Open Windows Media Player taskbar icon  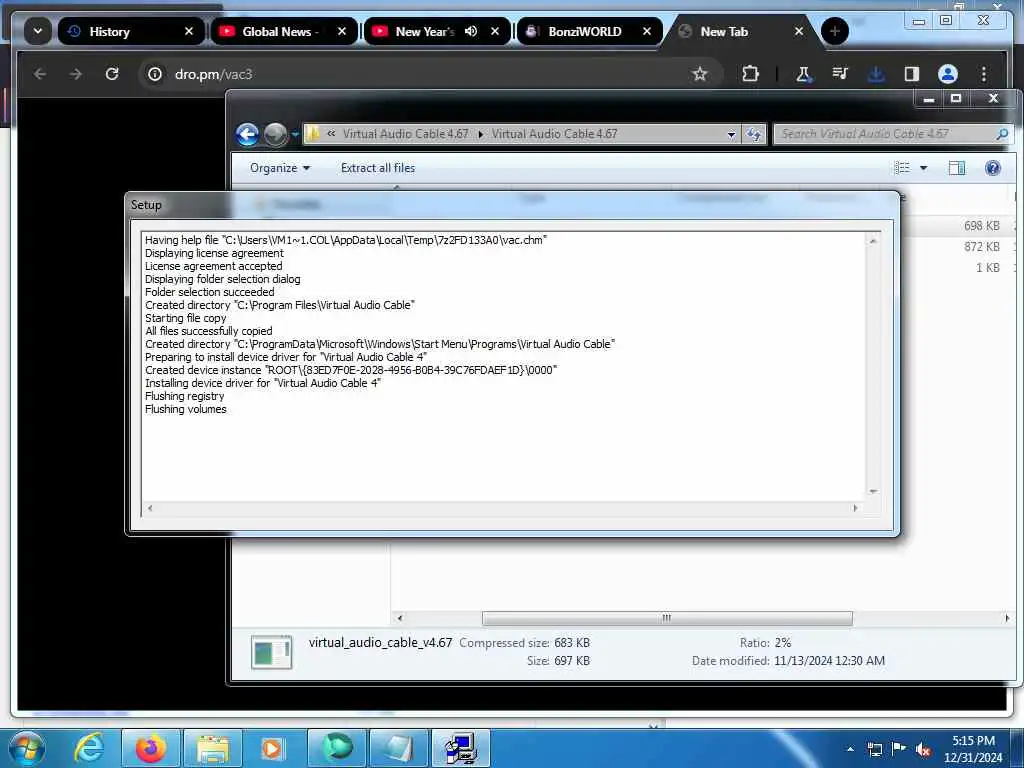(273, 748)
